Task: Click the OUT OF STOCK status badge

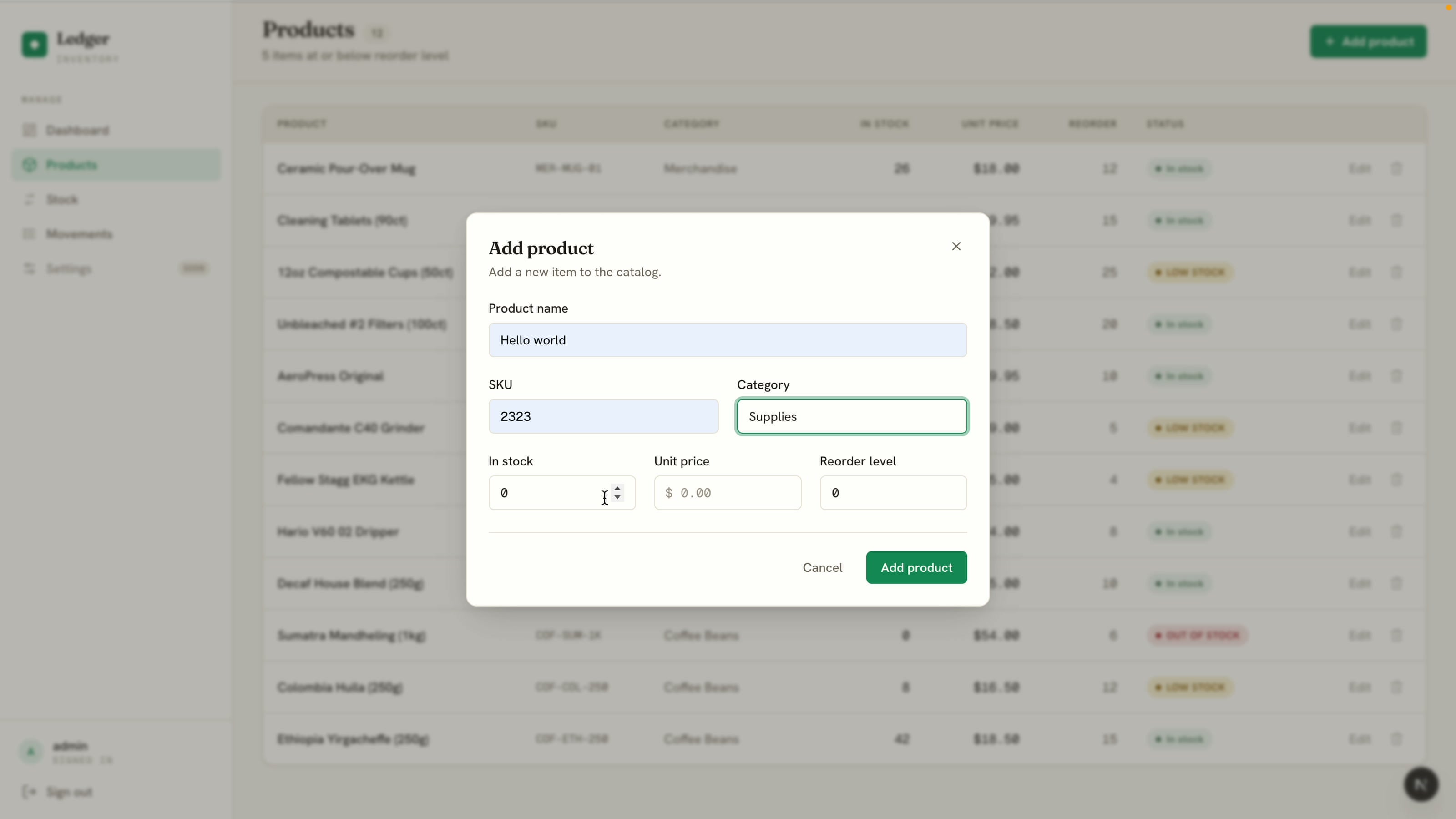Action: point(1198,635)
